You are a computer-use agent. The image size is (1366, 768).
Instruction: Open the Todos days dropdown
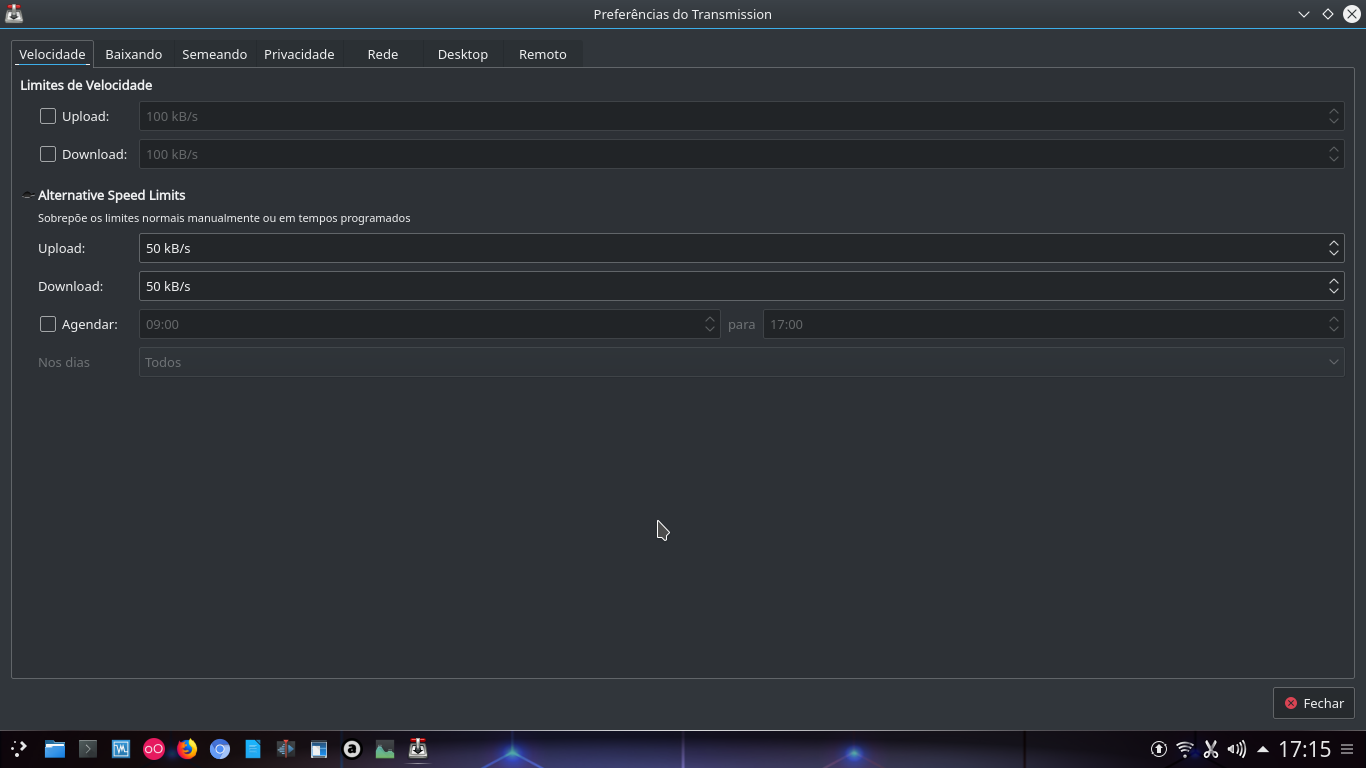[740, 362]
